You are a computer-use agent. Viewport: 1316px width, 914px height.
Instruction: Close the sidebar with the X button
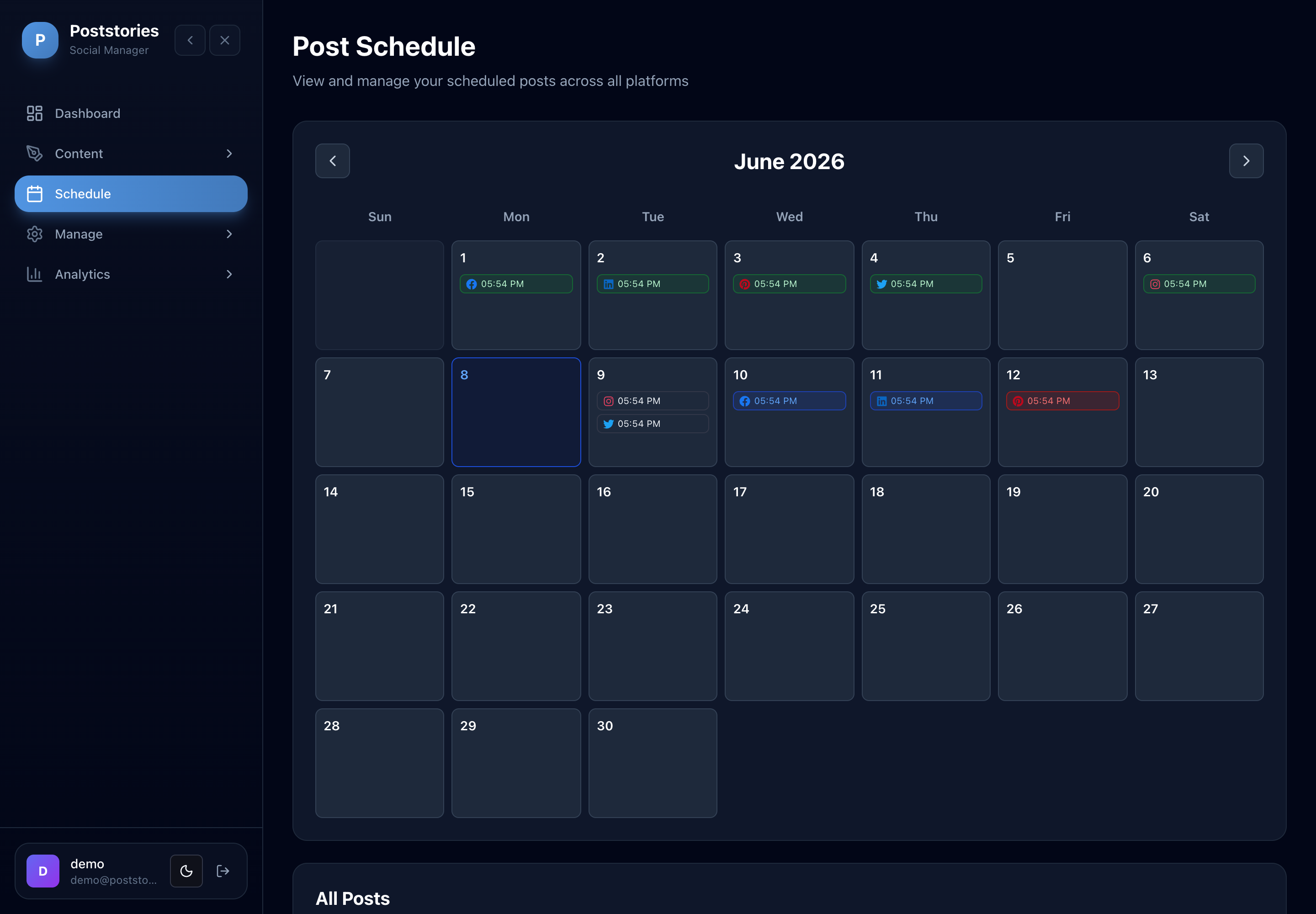pyautogui.click(x=224, y=40)
